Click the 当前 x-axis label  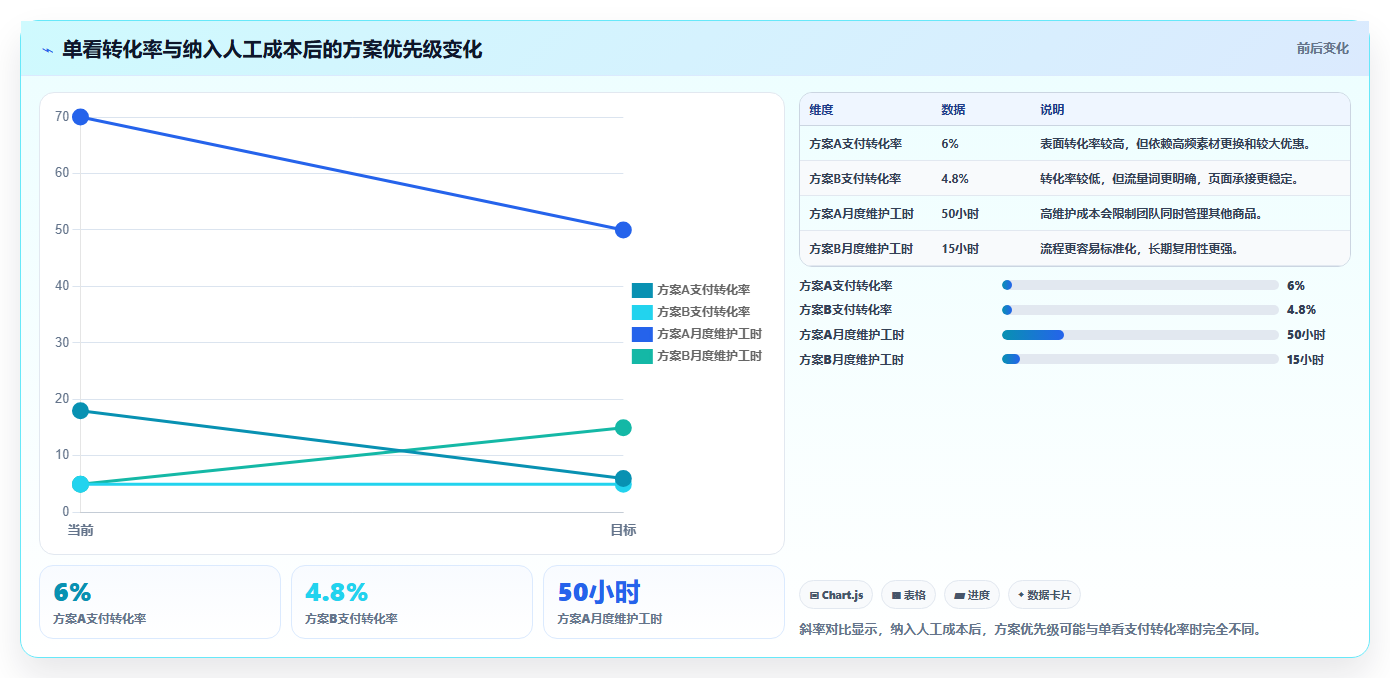pyautogui.click(x=80, y=530)
